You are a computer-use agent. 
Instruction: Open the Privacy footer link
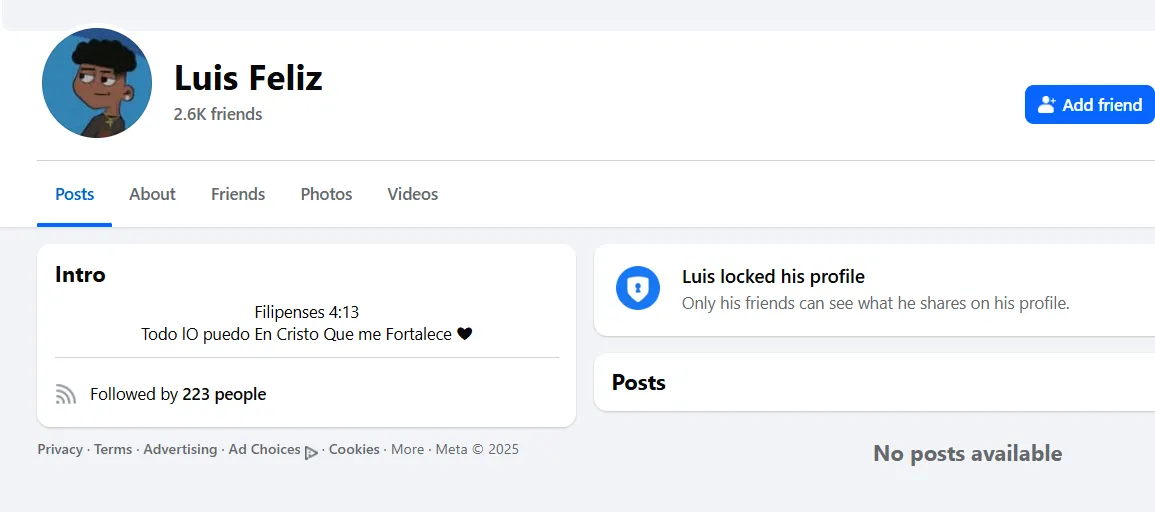point(60,449)
